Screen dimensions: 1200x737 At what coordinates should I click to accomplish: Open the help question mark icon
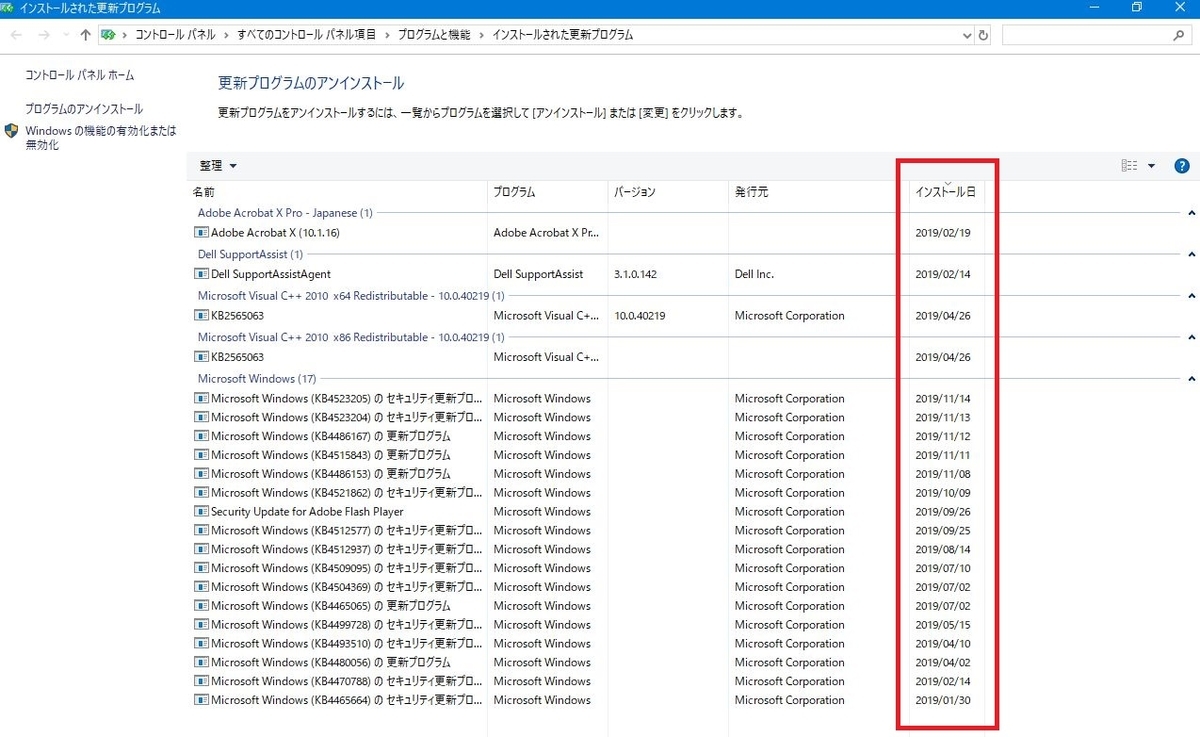1181,166
